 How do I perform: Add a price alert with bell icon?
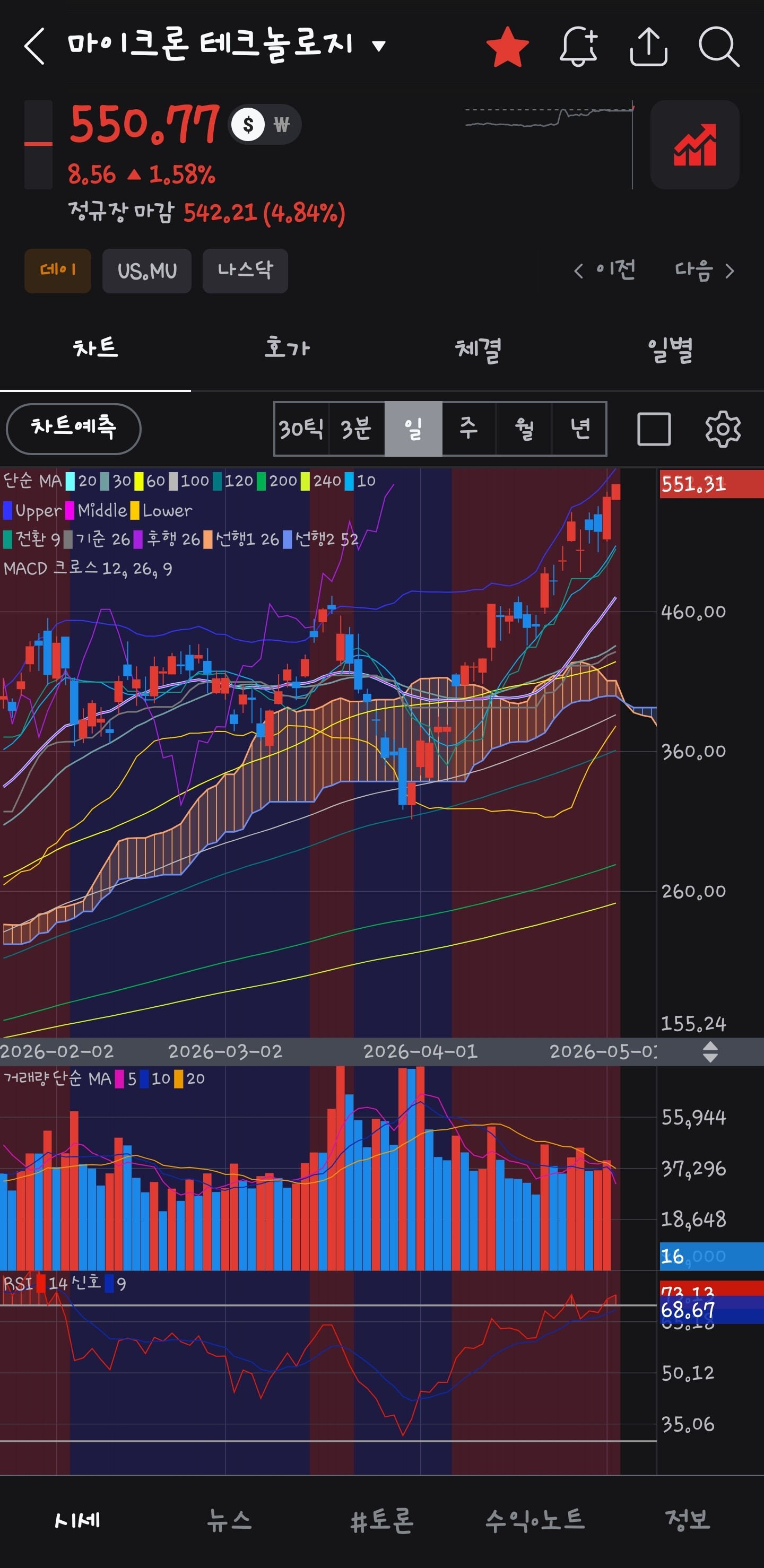coord(578,46)
